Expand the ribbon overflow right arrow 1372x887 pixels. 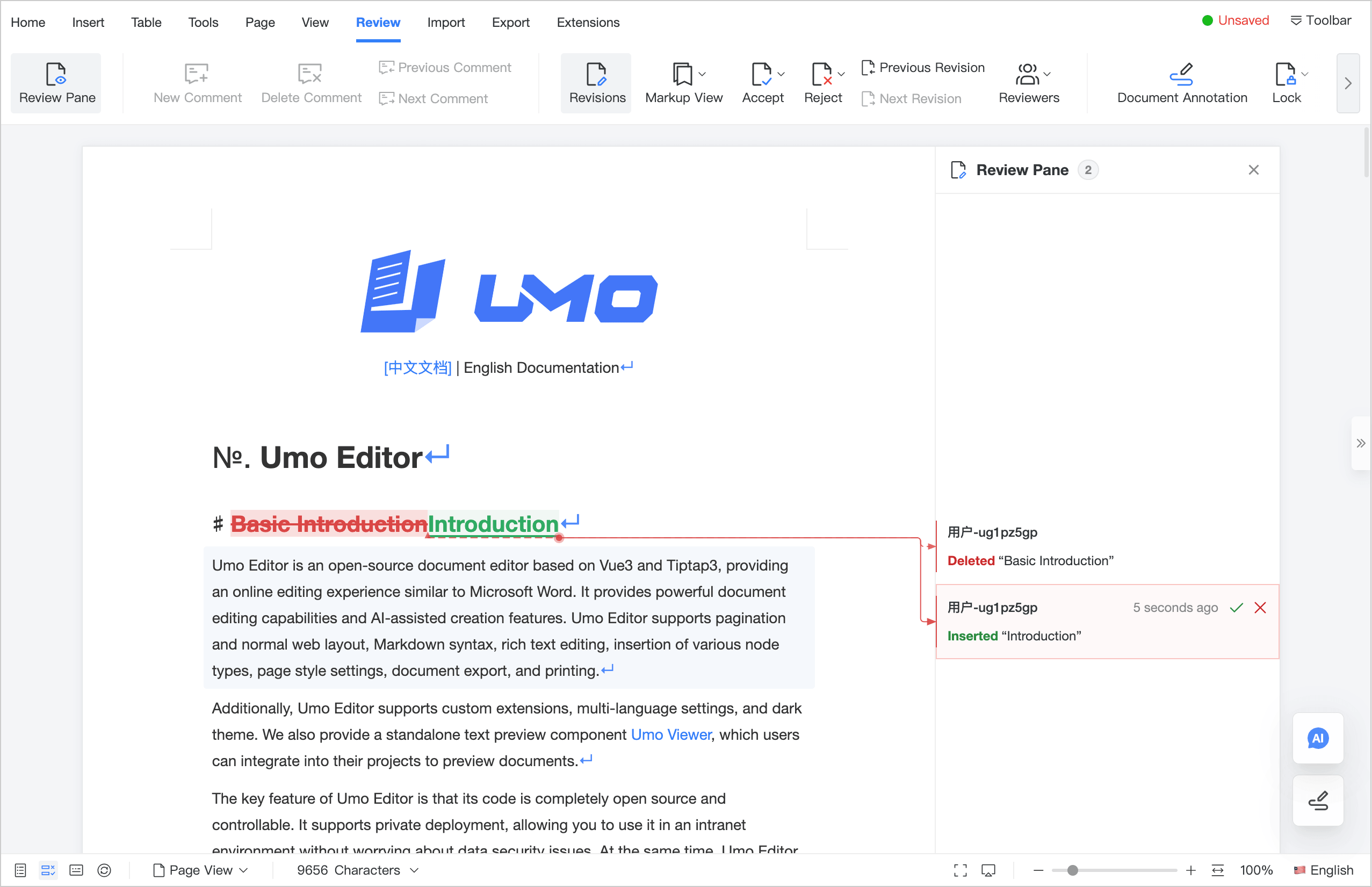point(1348,83)
